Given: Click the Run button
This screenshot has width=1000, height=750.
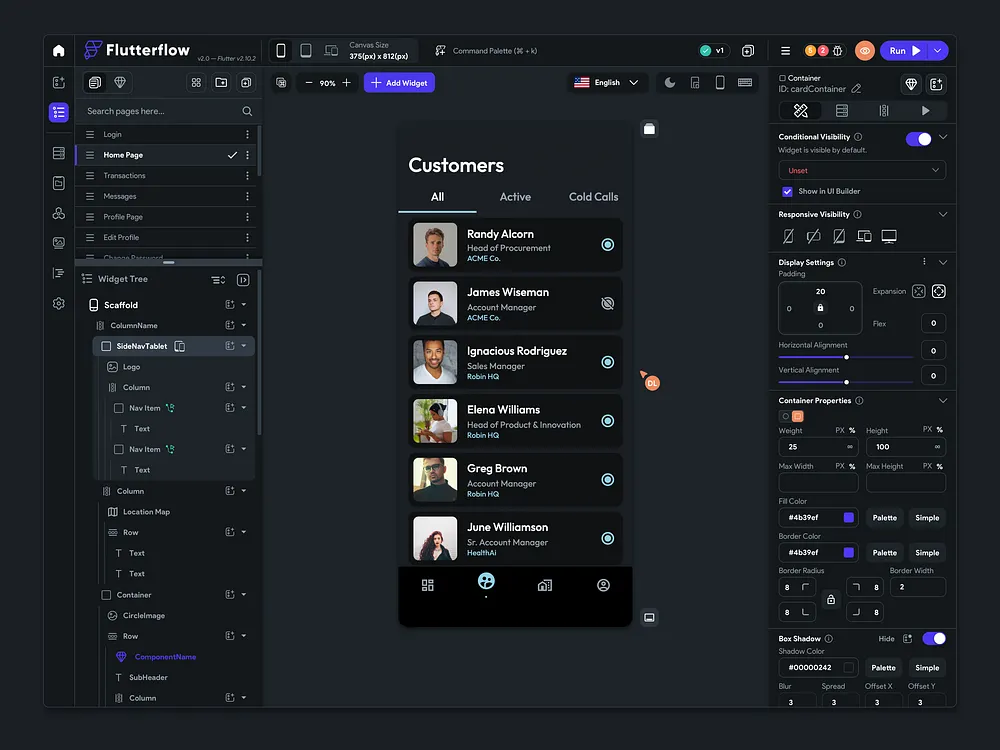Looking at the screenshot, I should click(x=899, y=50).
